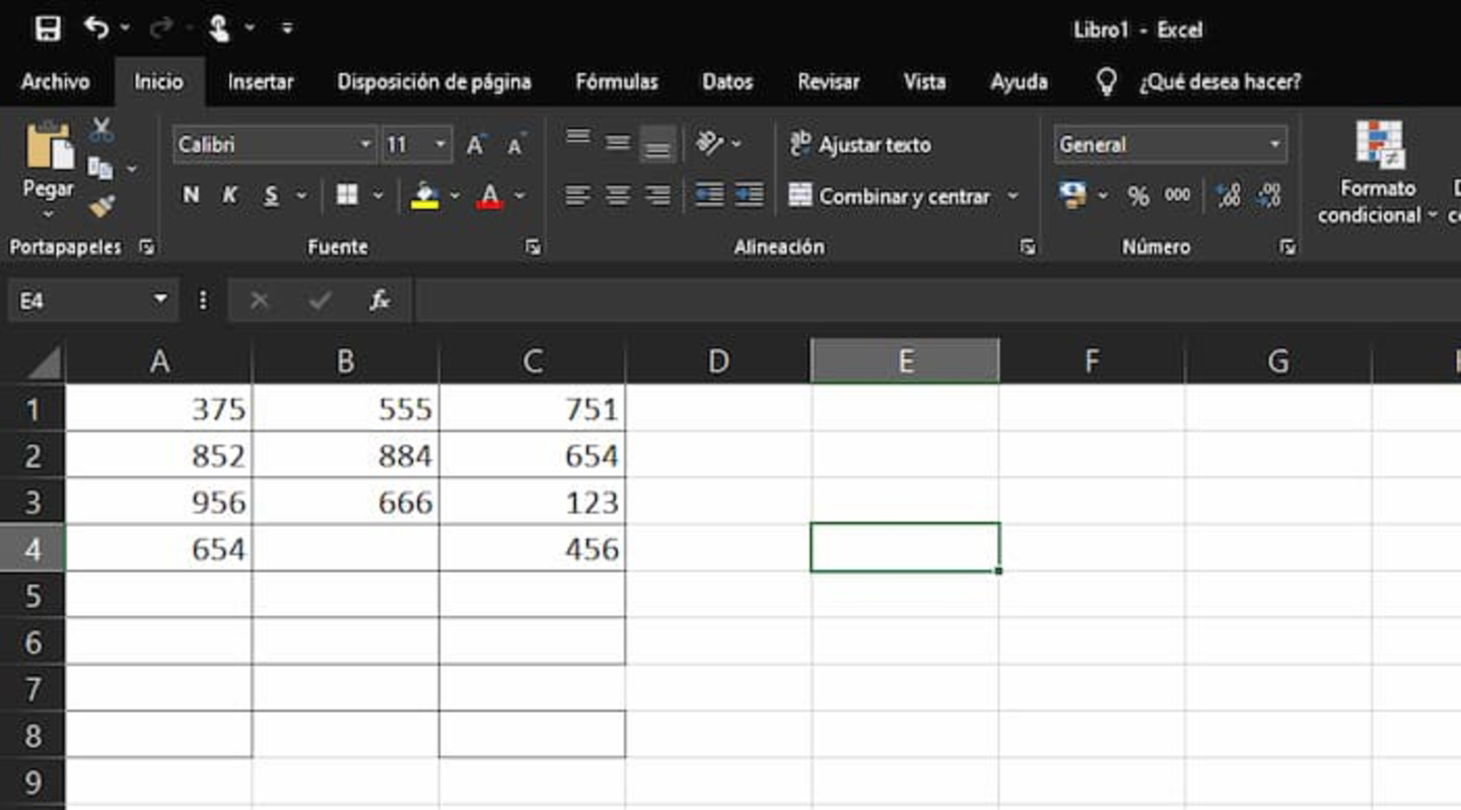Apply underline with the S icon
Viewport: 1461px width, 810px height.
point(267,196)
